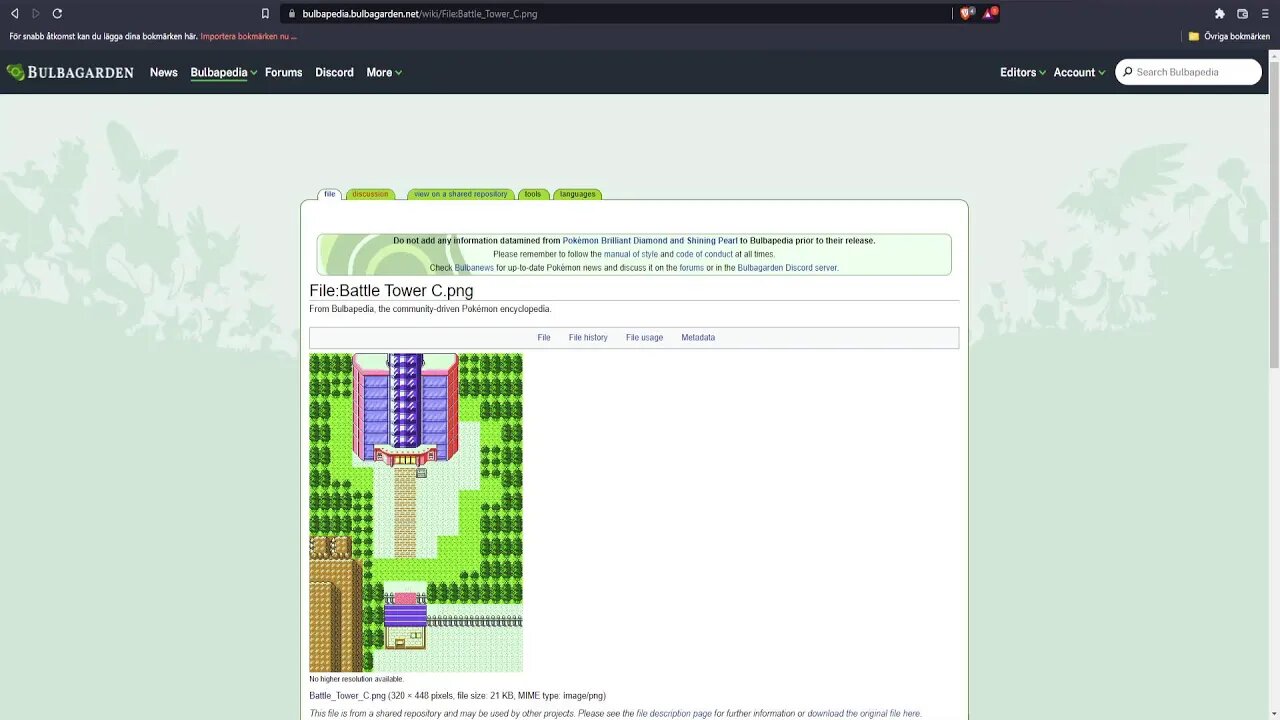Open the Brave Rewards triangle icon
The height and width of the screenshot is (720, 1280).
coord(989,13)
